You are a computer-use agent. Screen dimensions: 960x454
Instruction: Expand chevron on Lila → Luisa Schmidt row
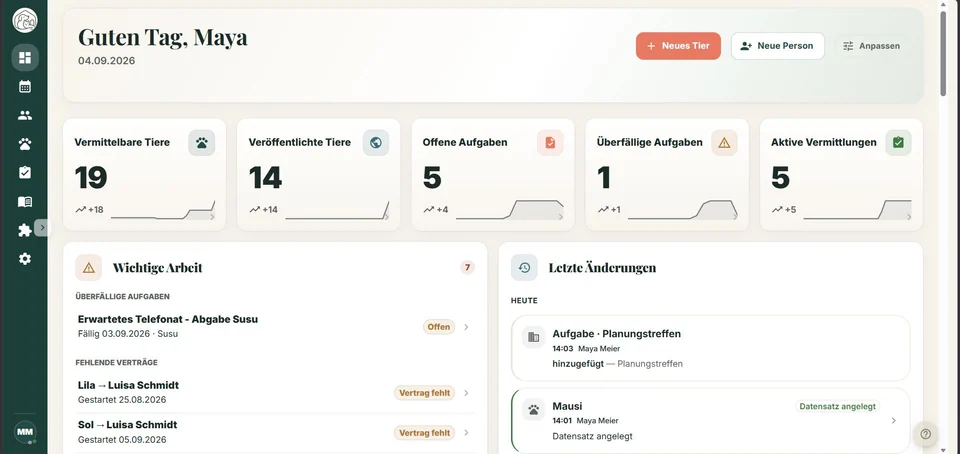coord(467,393)
